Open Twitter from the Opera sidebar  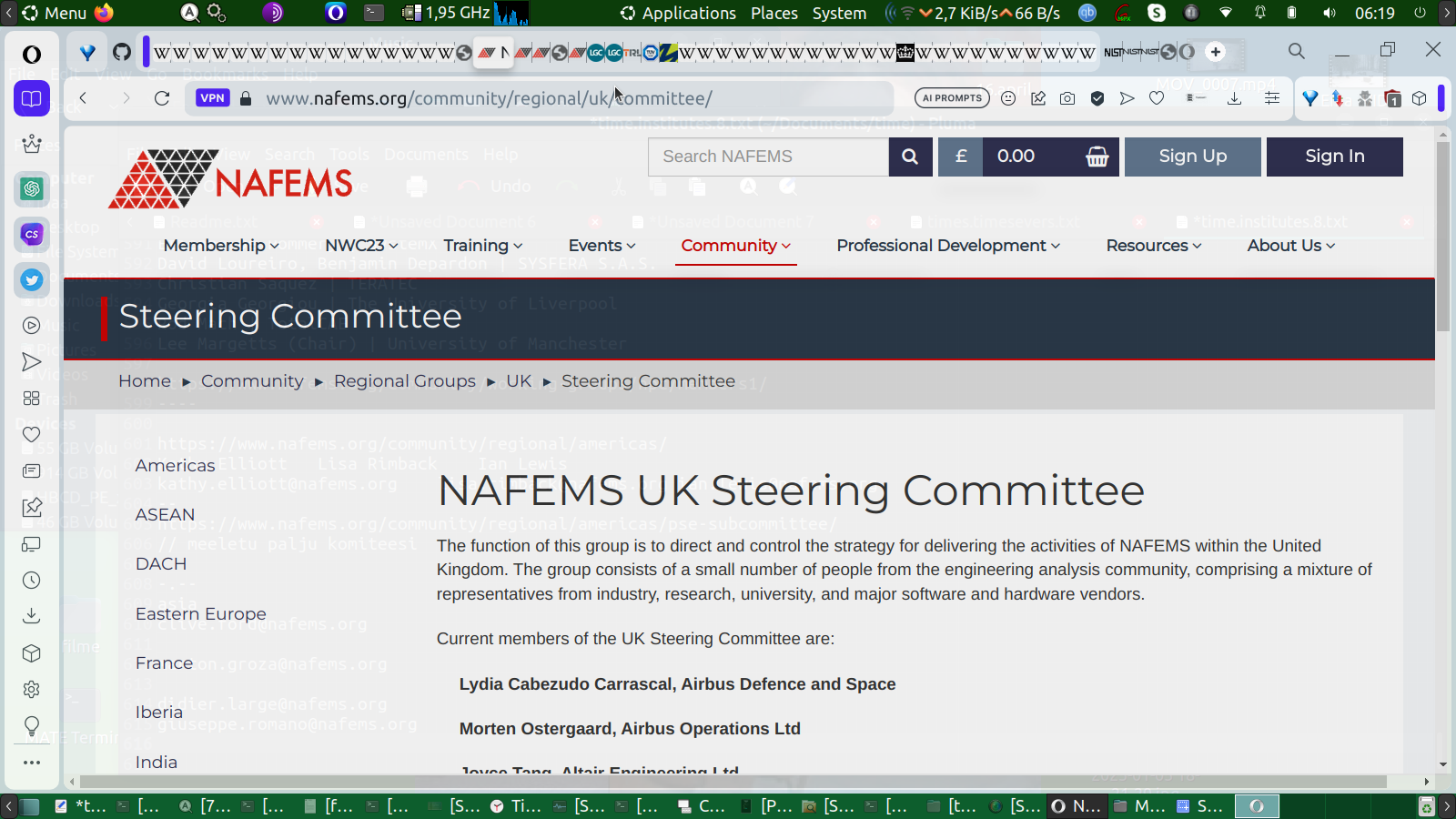coord(32,279)
